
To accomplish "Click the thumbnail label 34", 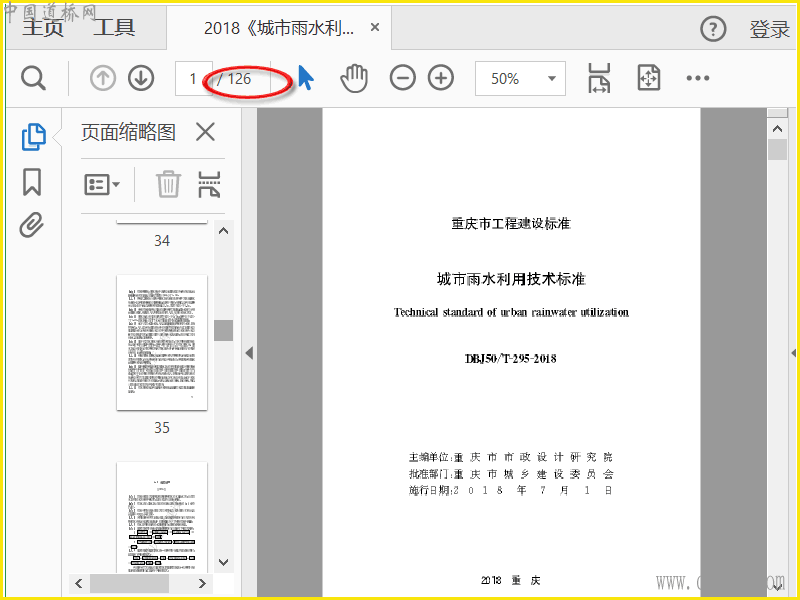I will coord(162,241).
